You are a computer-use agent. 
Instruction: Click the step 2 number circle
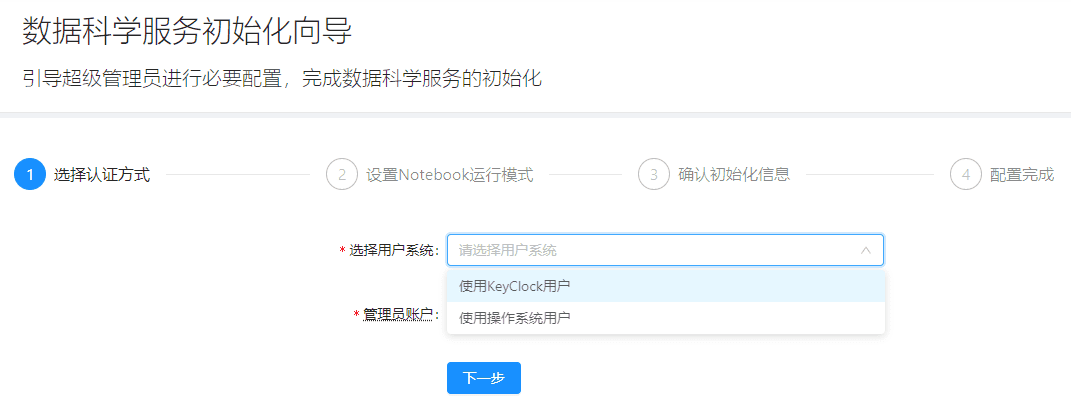pos(342,175)
